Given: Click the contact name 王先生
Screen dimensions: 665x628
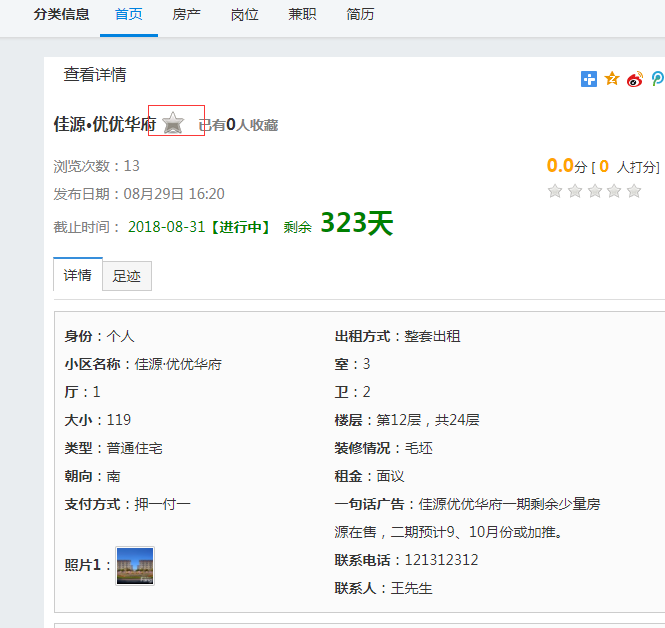Looking at the screenshot, I should click(x=411, y=588).
